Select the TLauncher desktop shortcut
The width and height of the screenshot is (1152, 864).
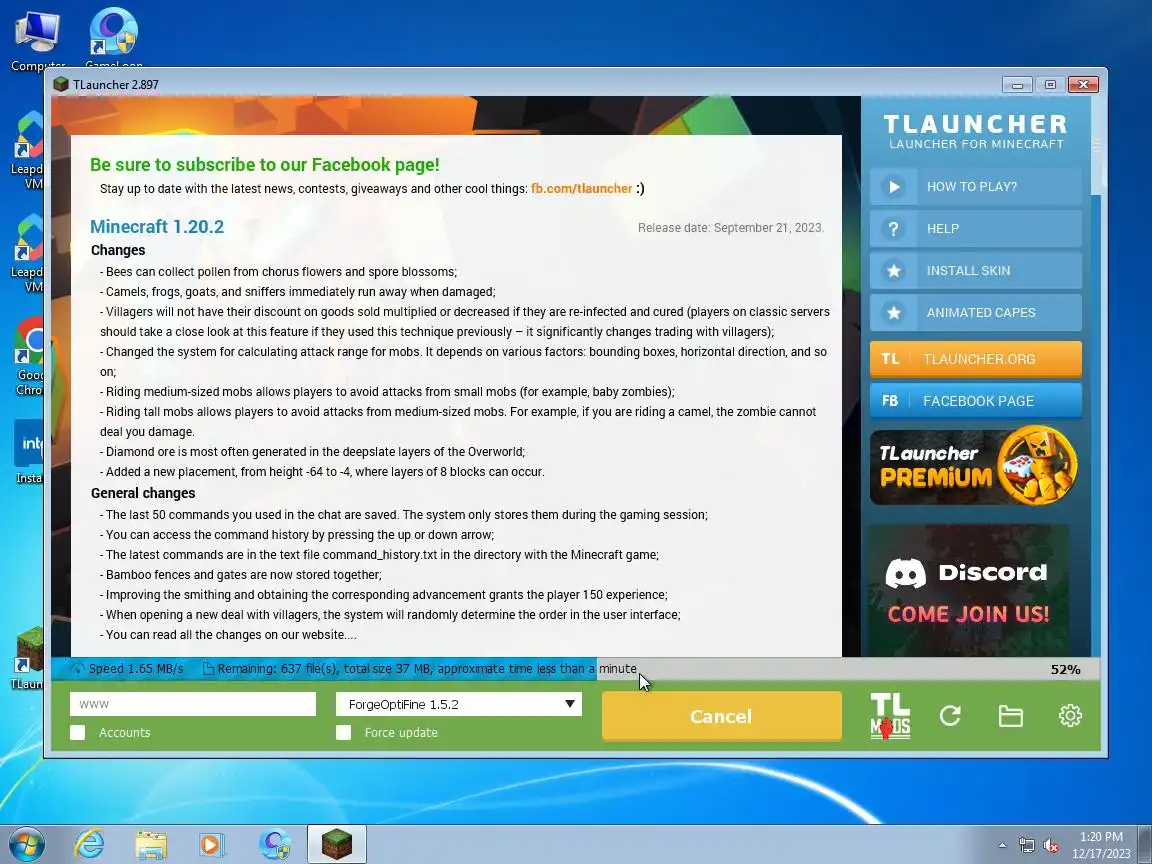click(28, 658)
